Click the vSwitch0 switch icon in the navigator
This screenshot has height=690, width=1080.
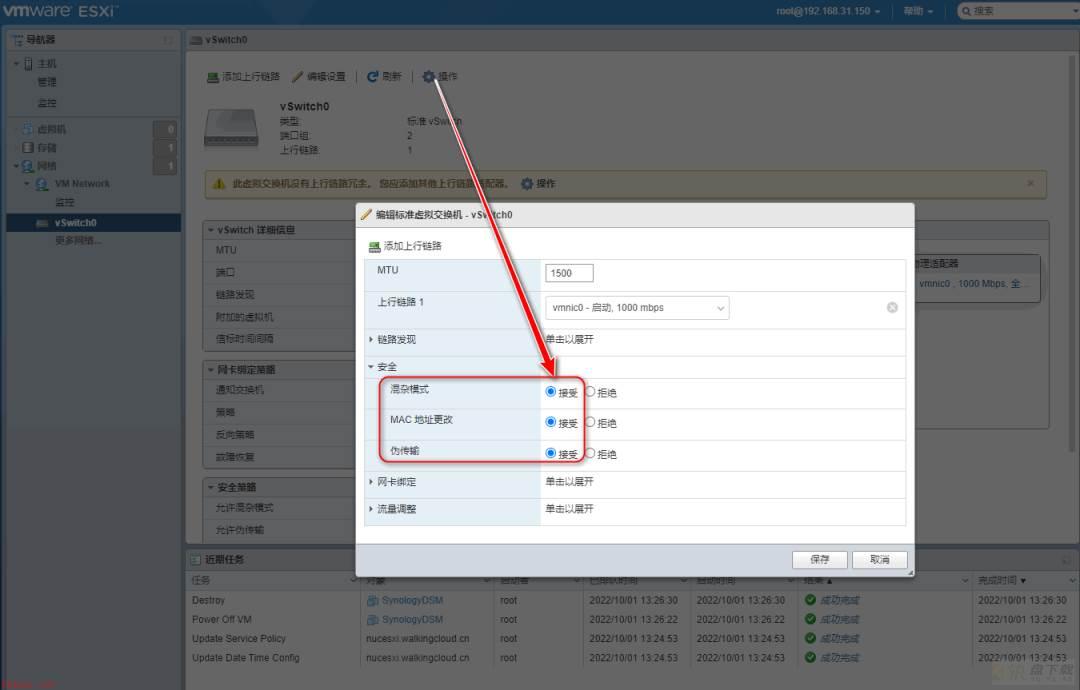pyautogui.click(x=42, y=223)
